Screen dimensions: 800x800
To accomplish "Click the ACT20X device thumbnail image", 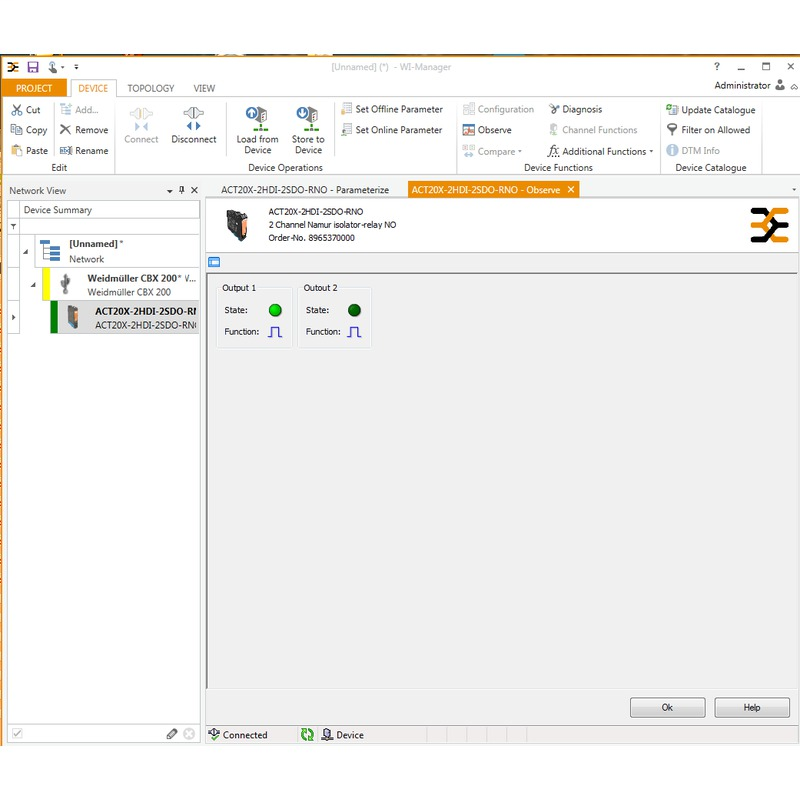I will tap(237, 225).
